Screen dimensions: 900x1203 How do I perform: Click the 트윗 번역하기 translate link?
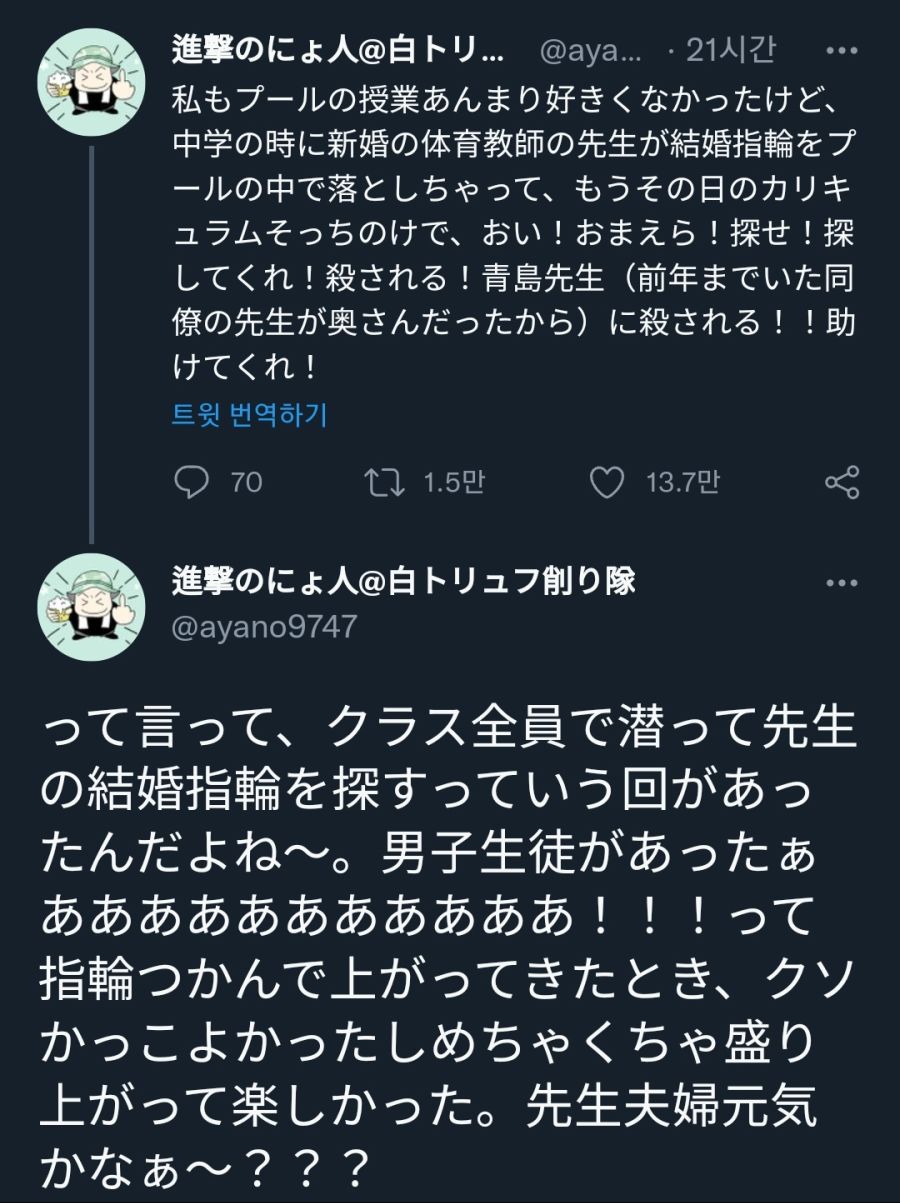250,414
